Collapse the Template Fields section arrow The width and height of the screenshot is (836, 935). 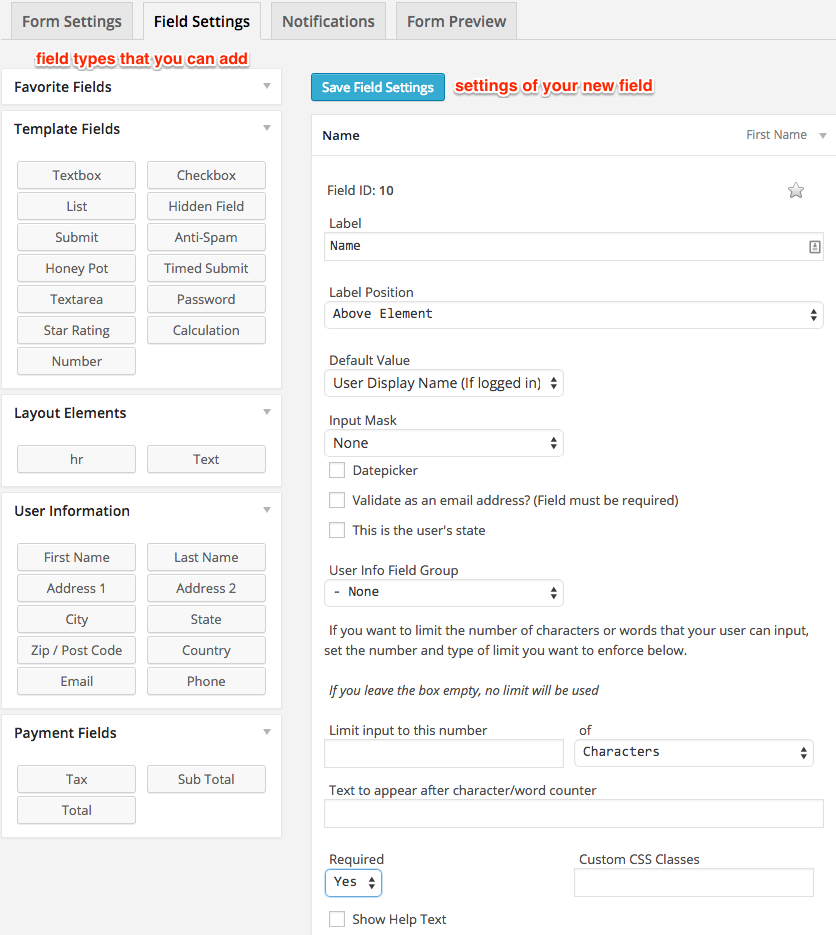(267, 128)
